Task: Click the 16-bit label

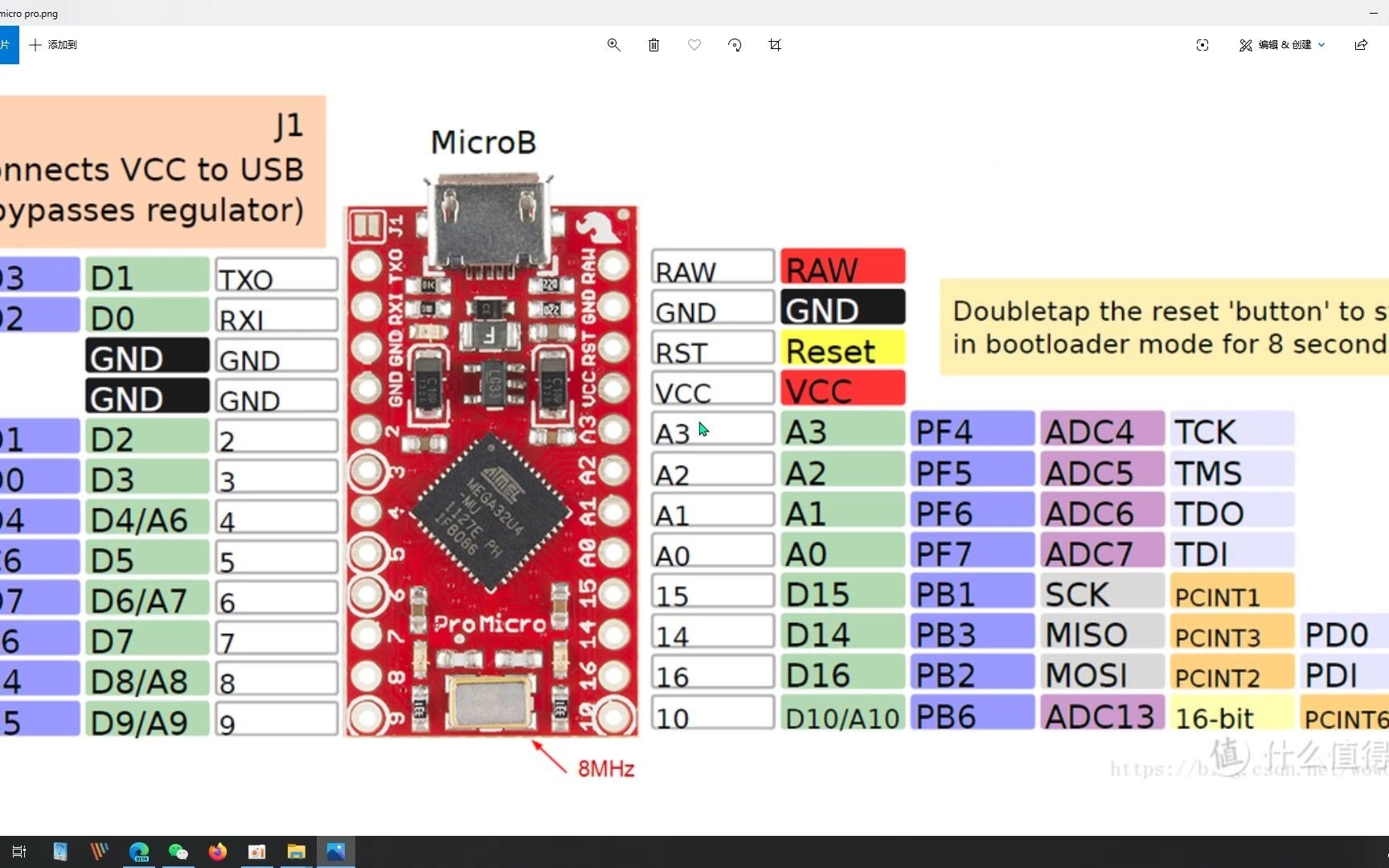Action: point(1231,714)
